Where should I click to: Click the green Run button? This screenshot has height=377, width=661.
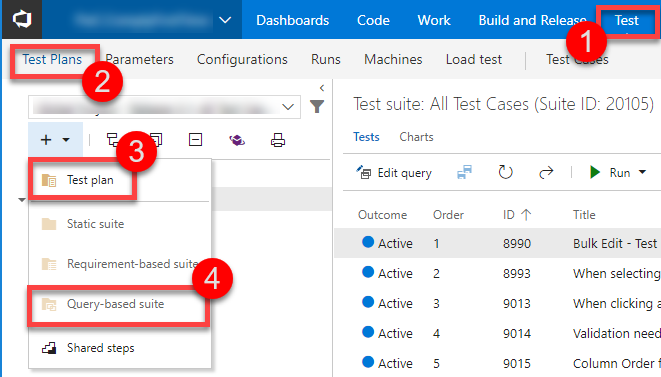pos(610,172)
